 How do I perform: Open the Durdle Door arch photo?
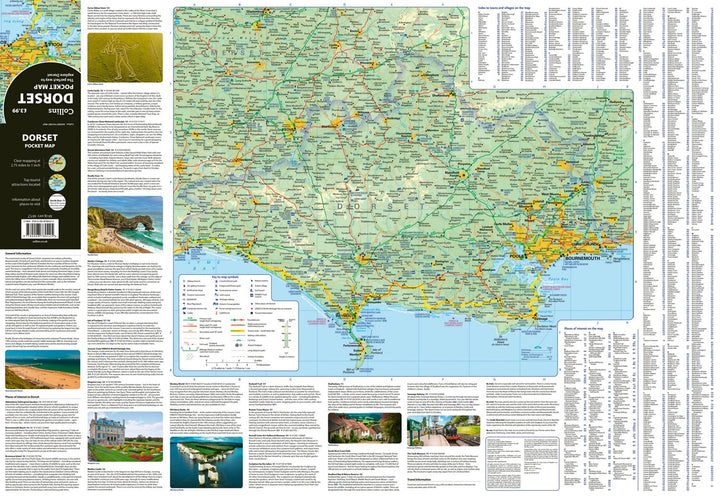click(x=125, y=225)
